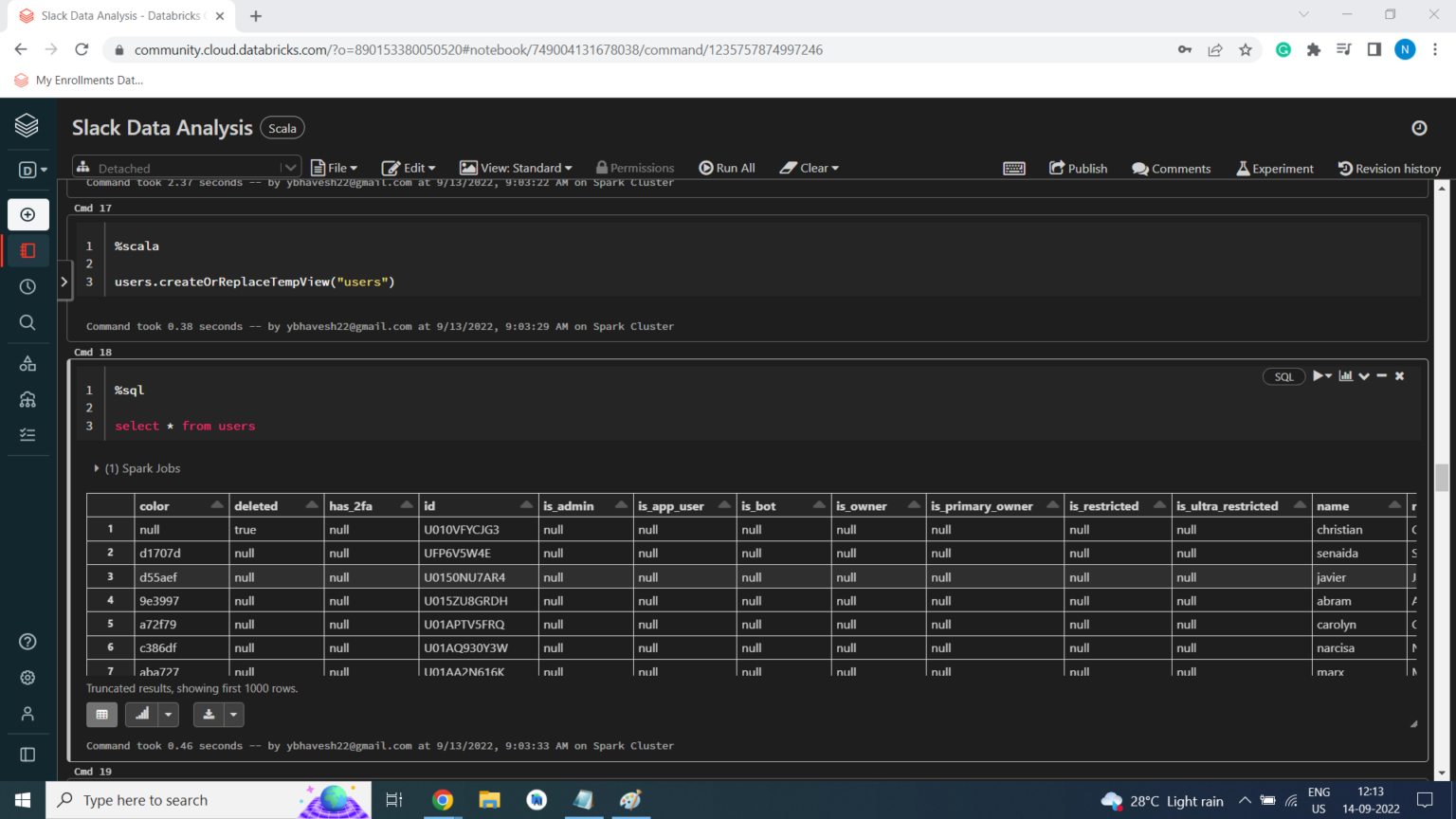Switch to table view of results
Screen dimensions: 1456x819
pyautogui.click(x=101, y=714)
